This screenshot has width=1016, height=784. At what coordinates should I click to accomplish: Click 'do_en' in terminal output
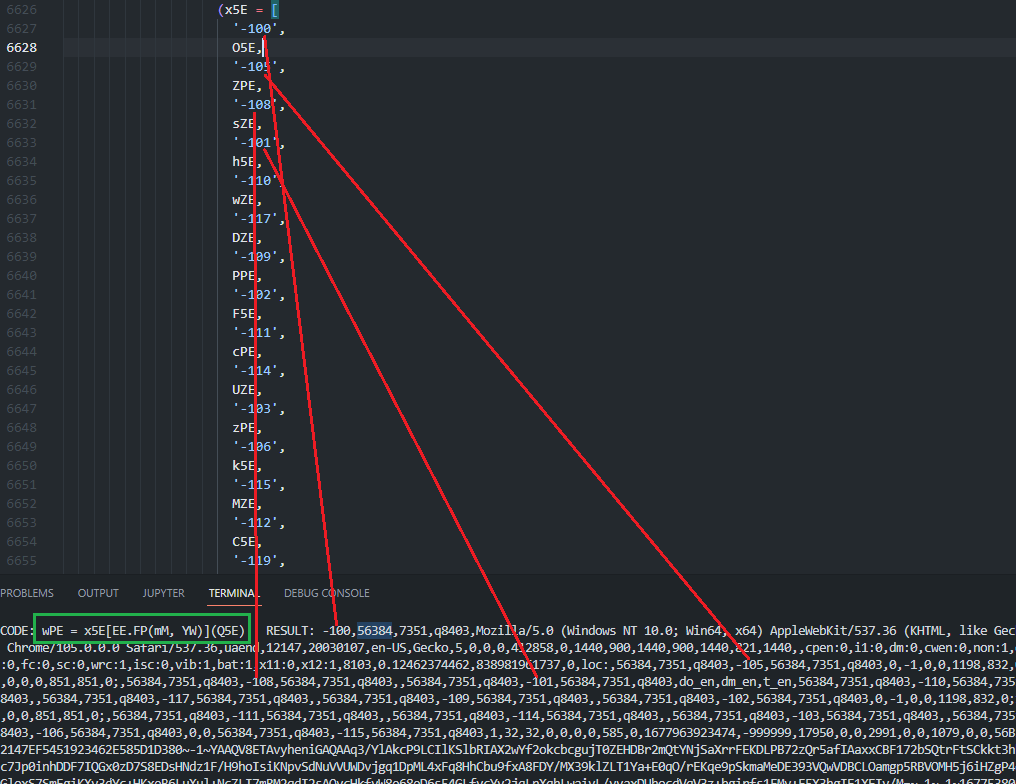click(x=697, y=682)
